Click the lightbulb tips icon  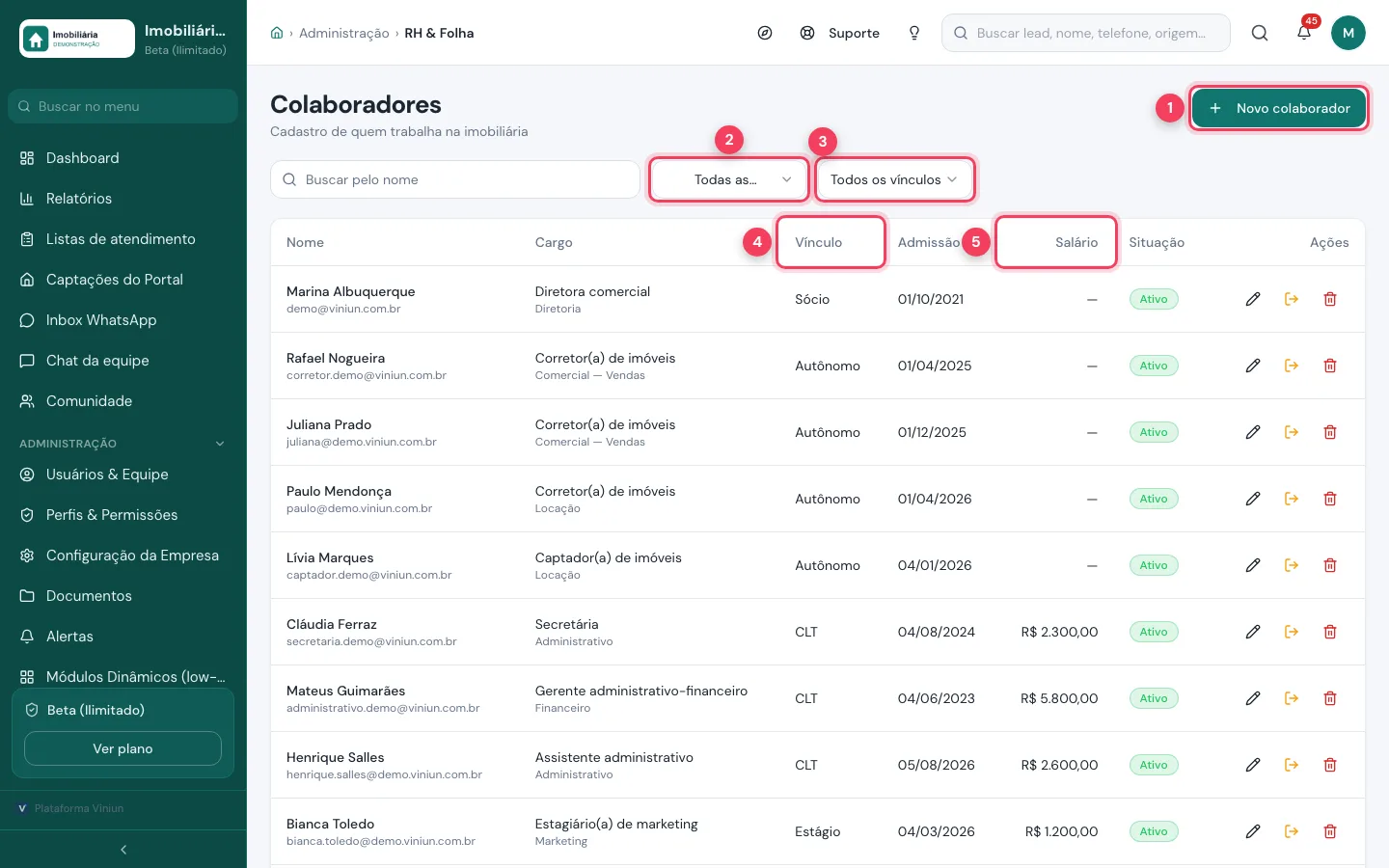pos(914,33)
